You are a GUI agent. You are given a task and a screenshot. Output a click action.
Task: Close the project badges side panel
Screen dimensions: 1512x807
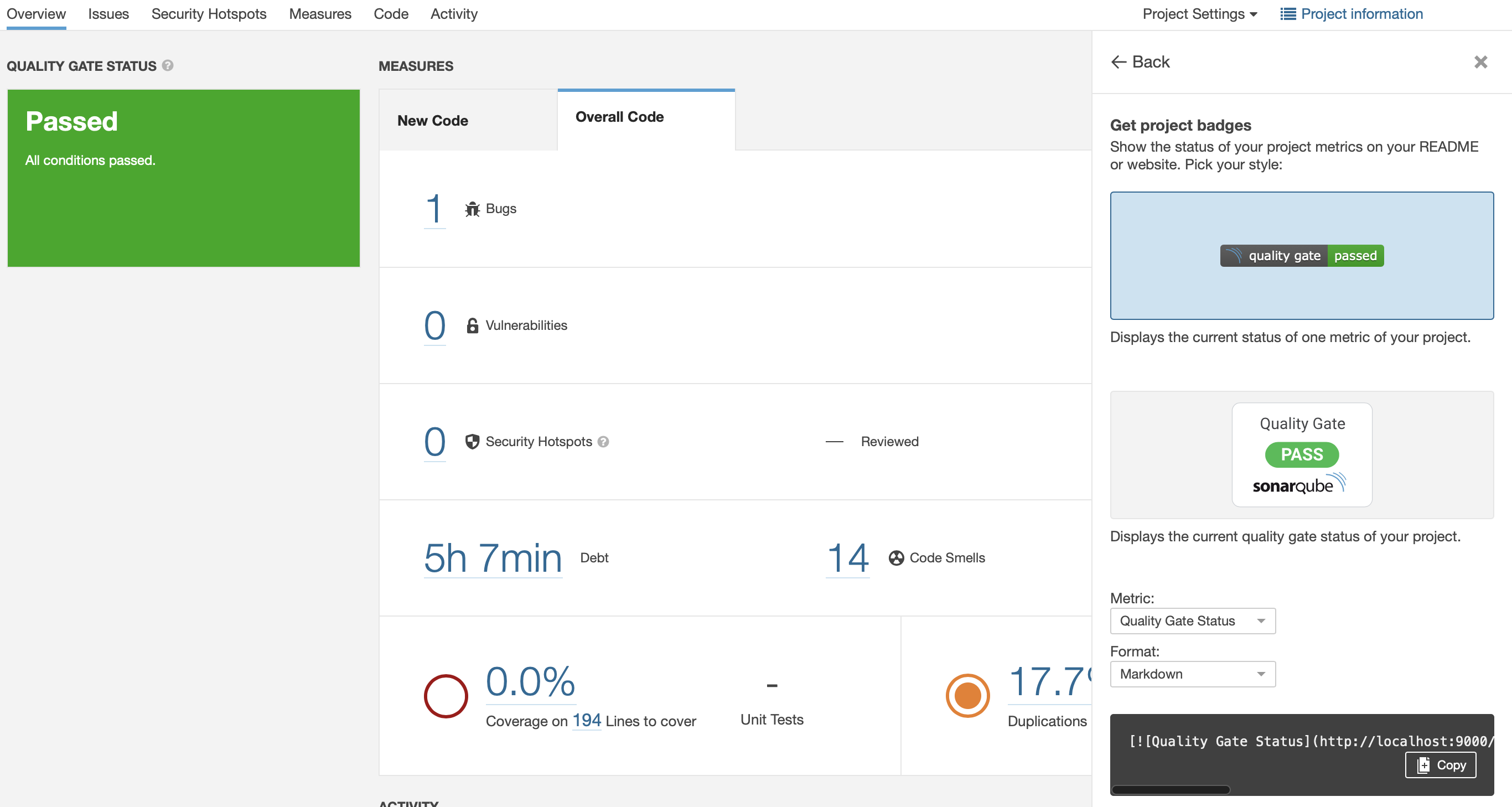click(1480, 61)
